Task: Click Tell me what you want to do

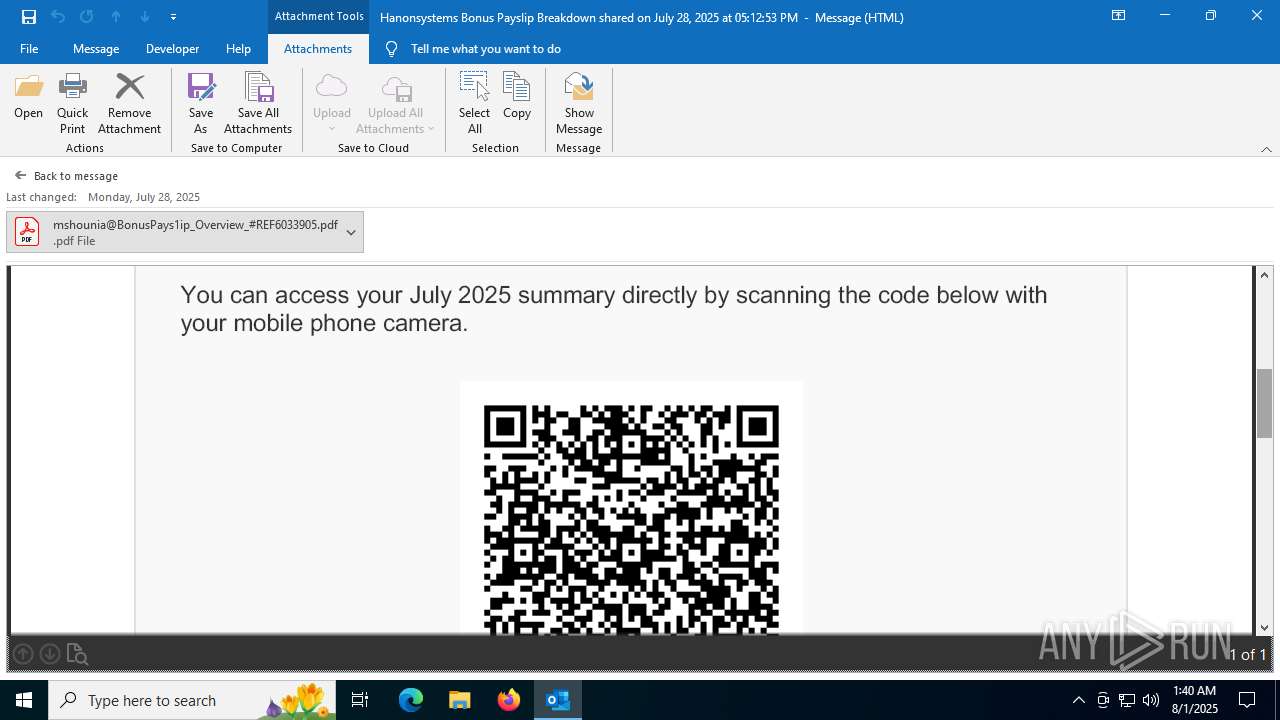Action: (485, 49)
